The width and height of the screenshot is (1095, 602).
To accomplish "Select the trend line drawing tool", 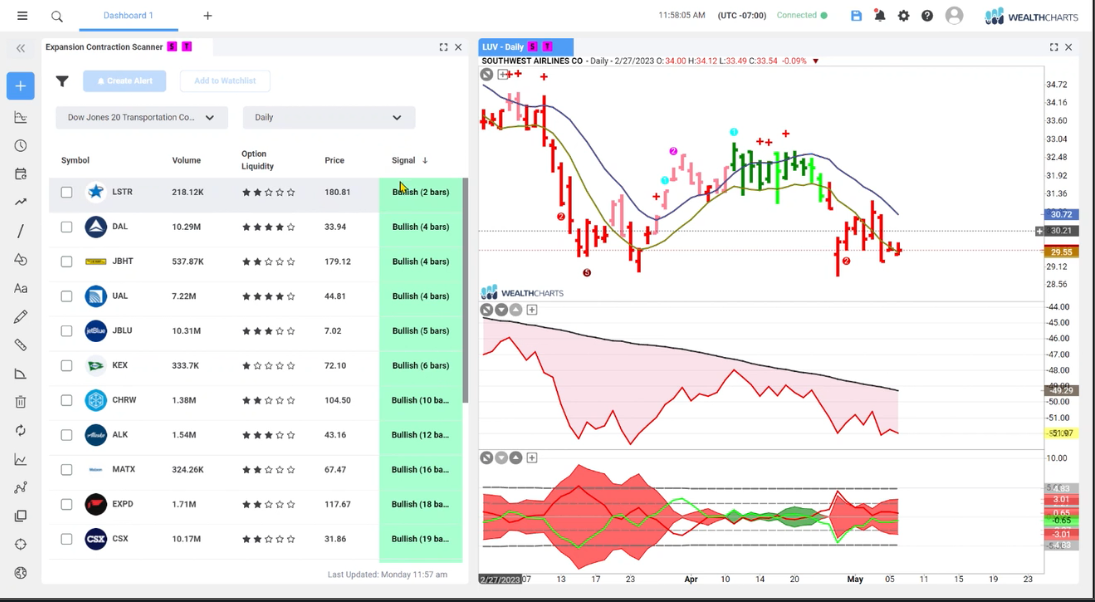I will point(20,230).
